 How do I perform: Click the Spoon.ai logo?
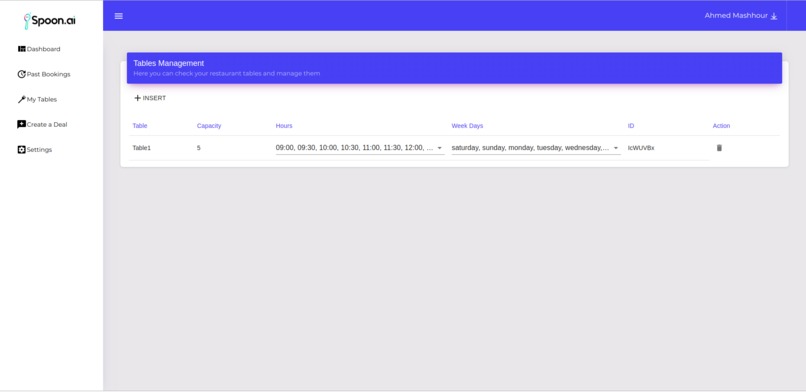(50, 21)
